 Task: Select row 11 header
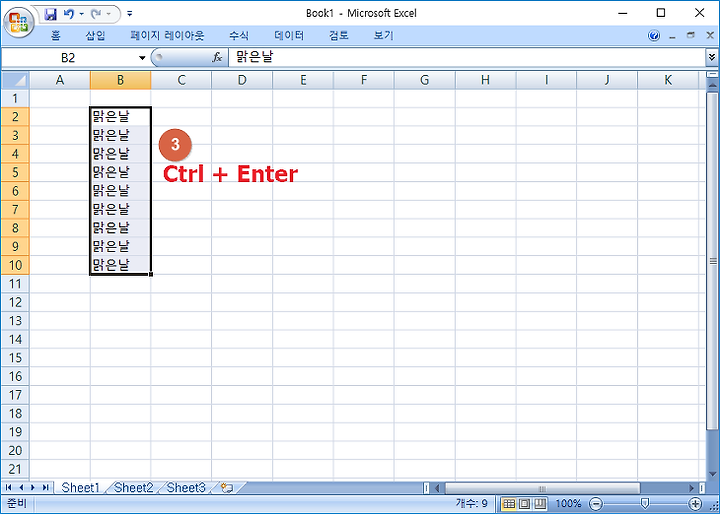click(15, 284)
